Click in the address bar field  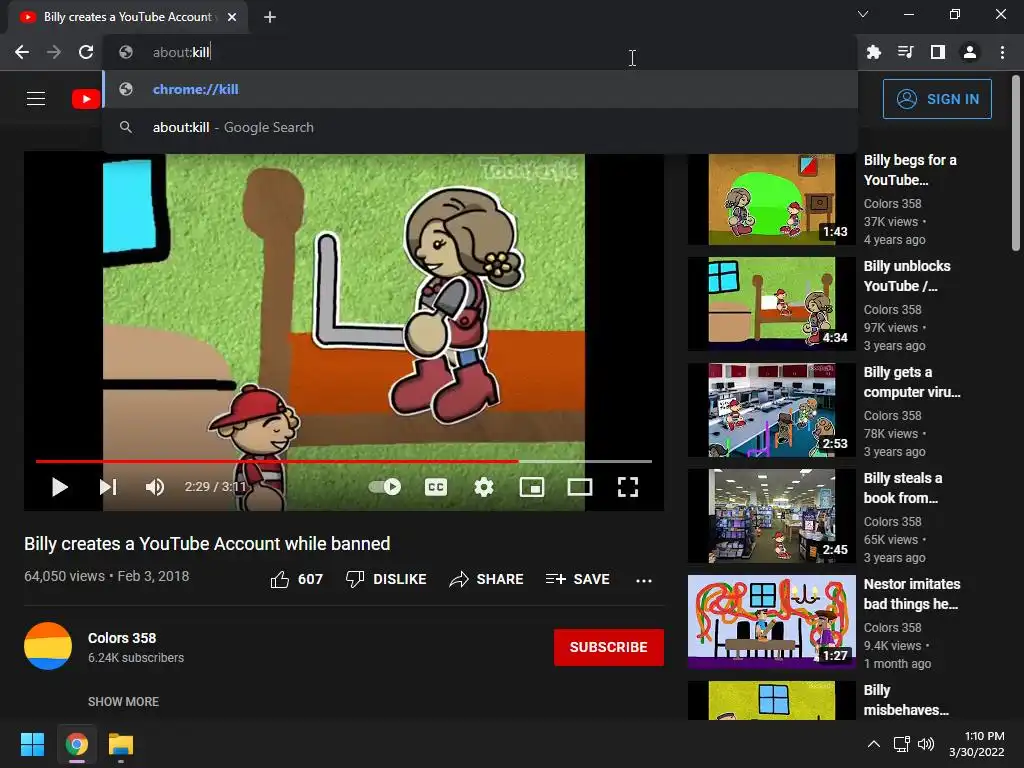(x=480, y=52)
